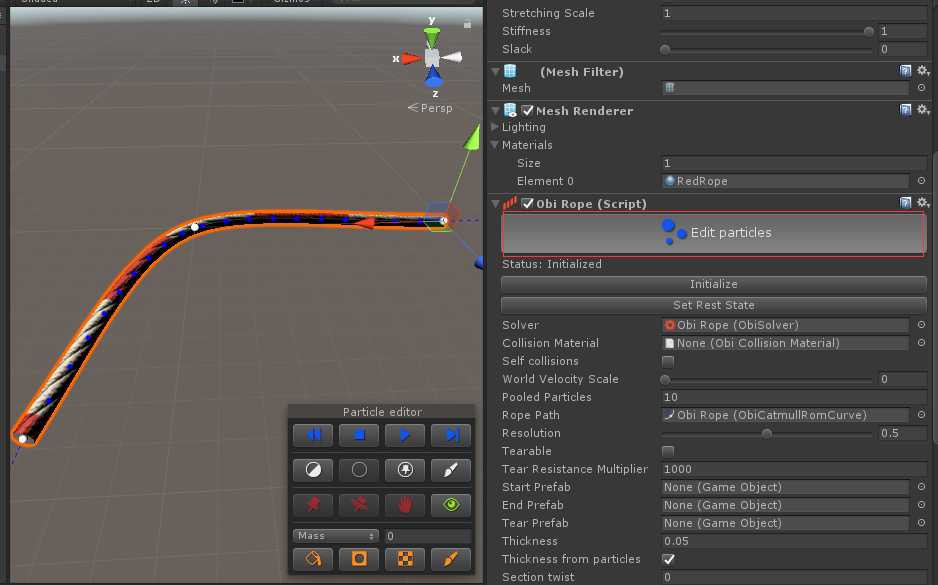
Task: Adjust the World Velocity Scale slider handle
Action: pos(665,379)
